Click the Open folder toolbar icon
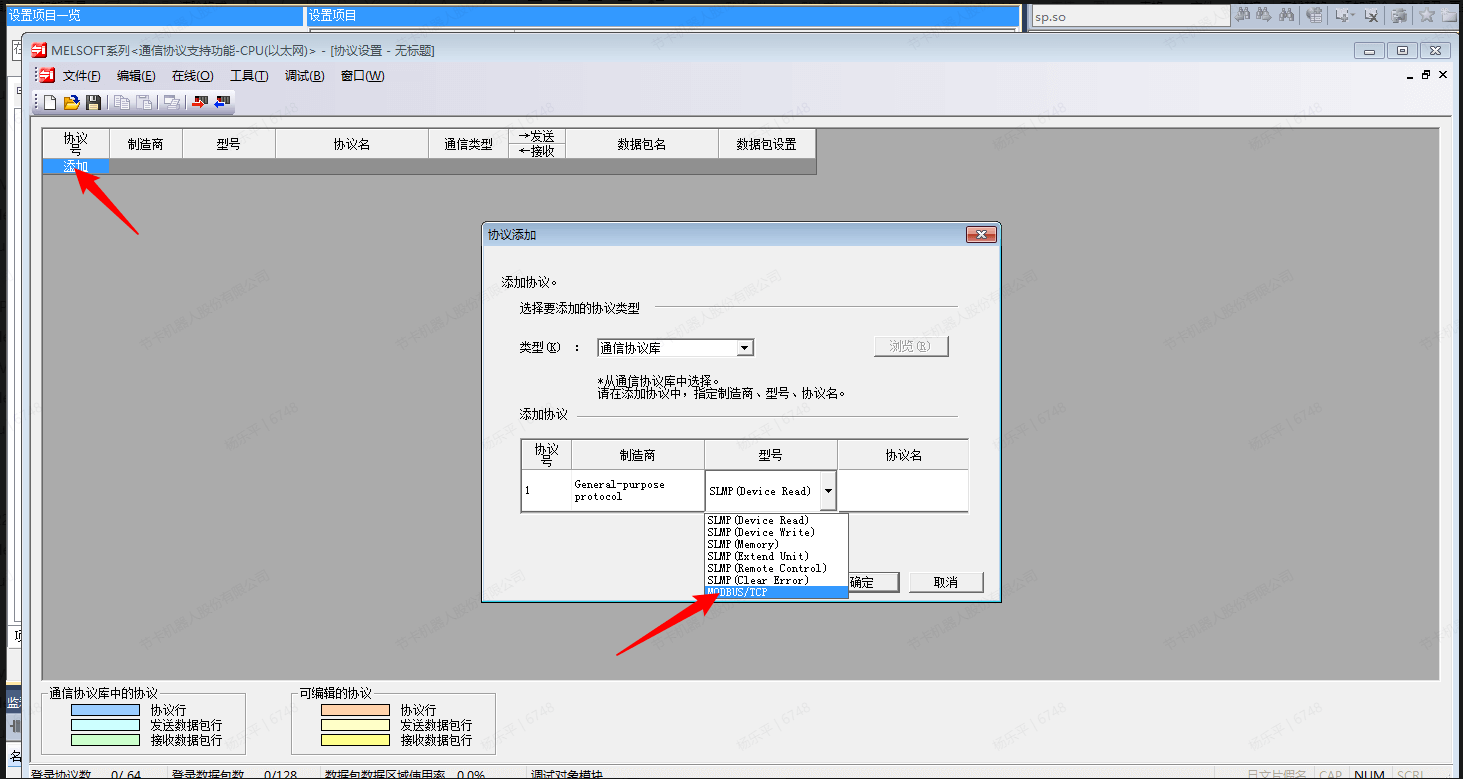Image resolution: width=1463 pixels, height=779 pixels. [x=71, y=102]
